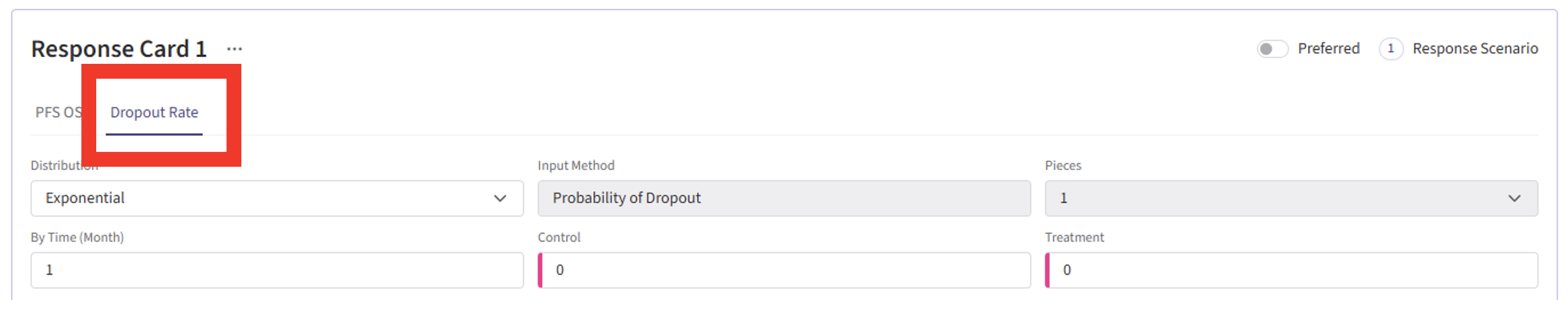Open the Response Card 1 ellipsis menu
Viewport: 1568px width, 317px height.
[x=234, y=49]
